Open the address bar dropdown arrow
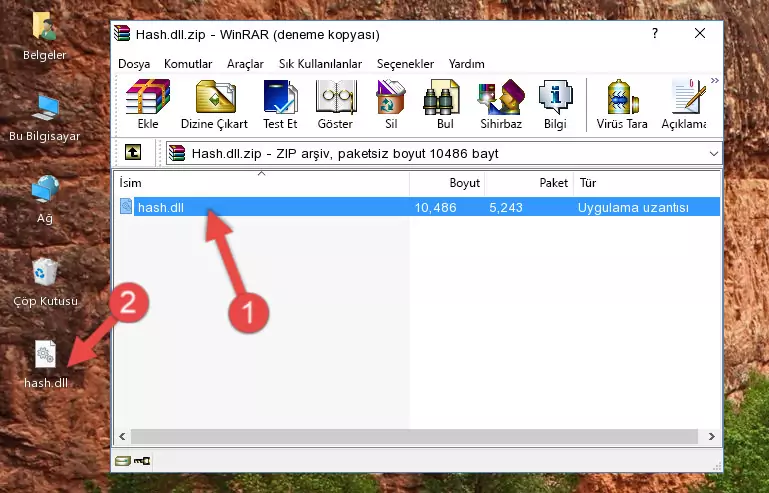Image resolution: width=769 pixels, height=493 pixels. point(714,154)
